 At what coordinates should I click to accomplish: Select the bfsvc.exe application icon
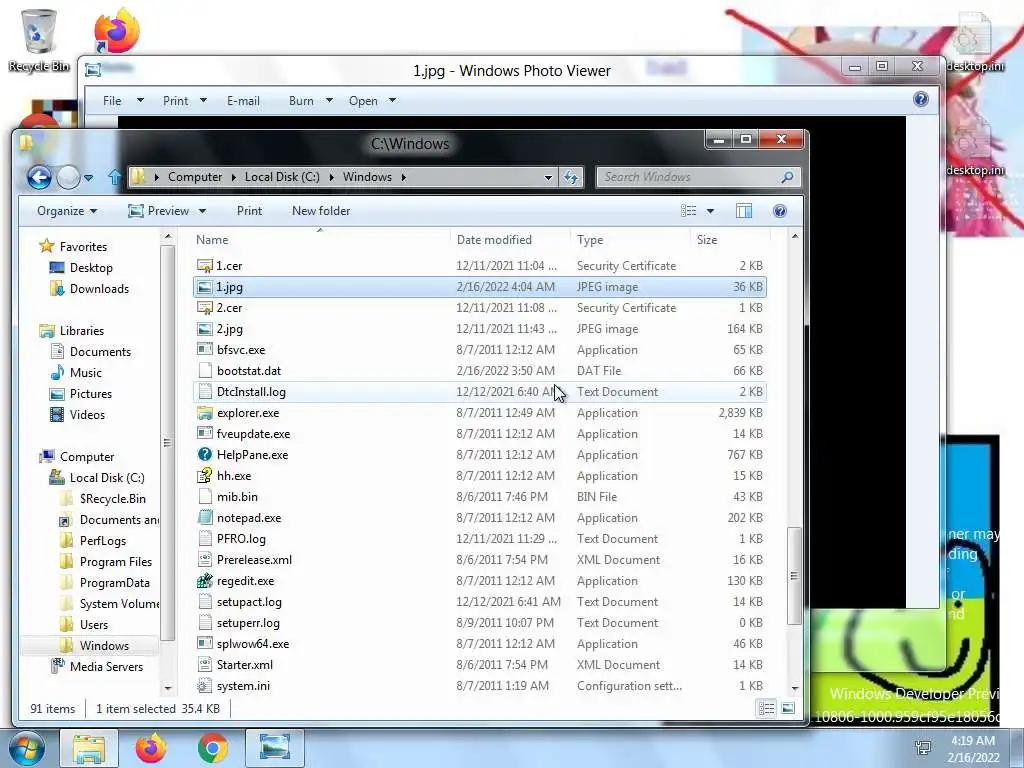coord(205,349)
